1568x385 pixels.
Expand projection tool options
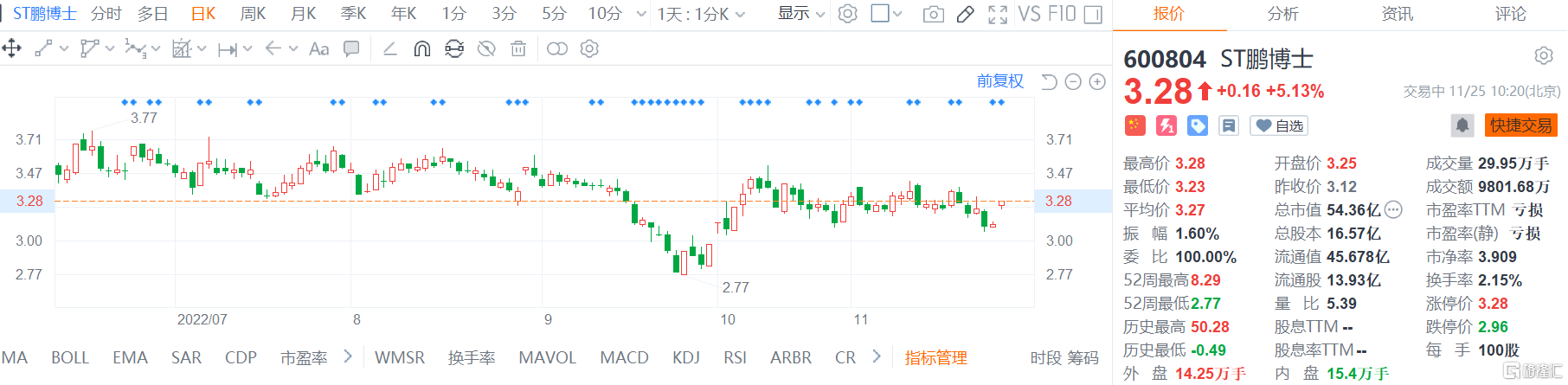coord(202,49)
